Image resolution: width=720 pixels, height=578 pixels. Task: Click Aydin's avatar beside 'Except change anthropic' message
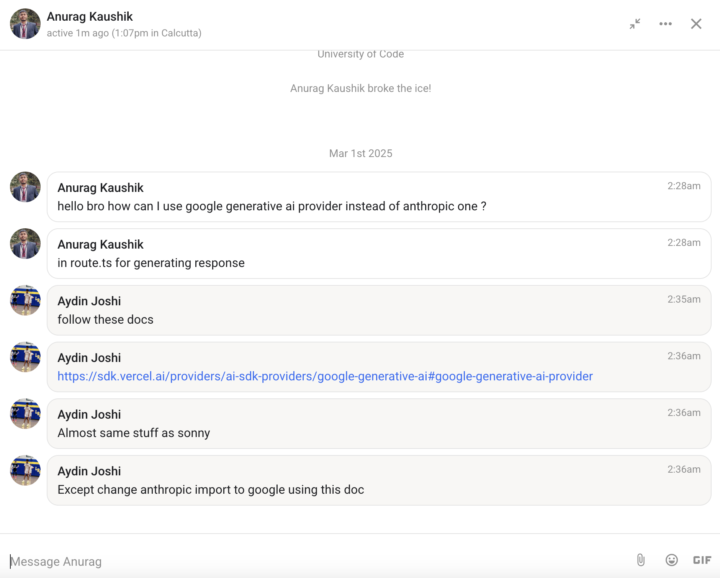click(25, 471)
